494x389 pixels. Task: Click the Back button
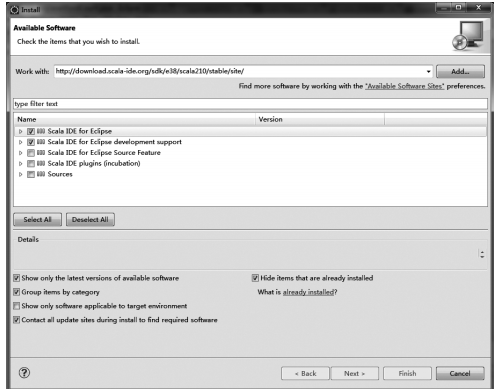point(305,373)
